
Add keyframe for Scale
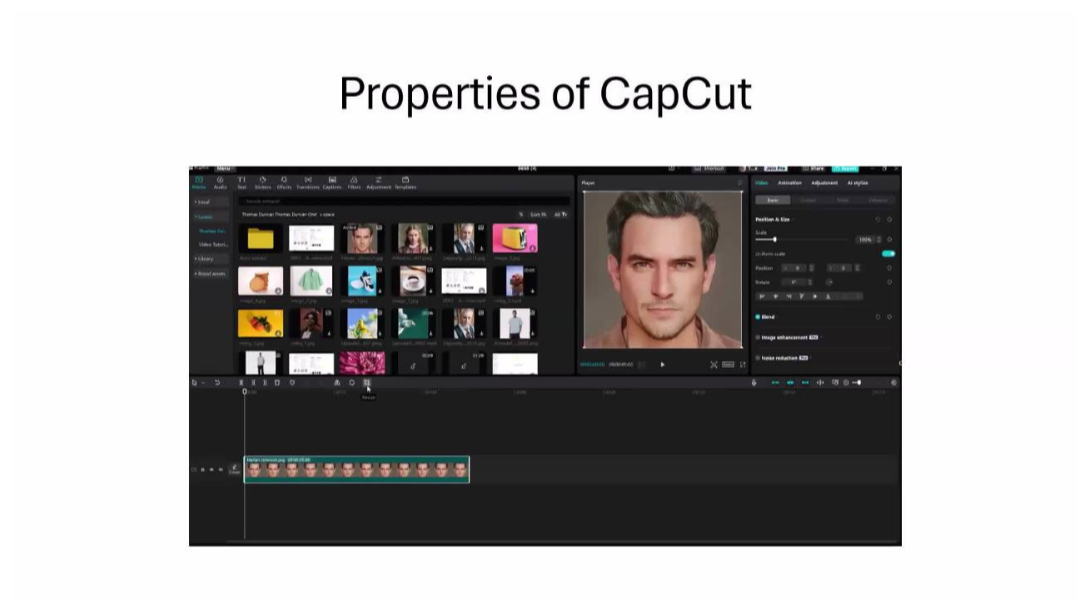click(889, 240)
